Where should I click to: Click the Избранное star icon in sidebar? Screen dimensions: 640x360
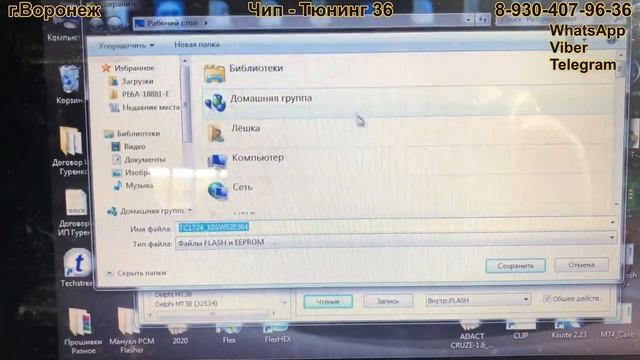(106, 68)
